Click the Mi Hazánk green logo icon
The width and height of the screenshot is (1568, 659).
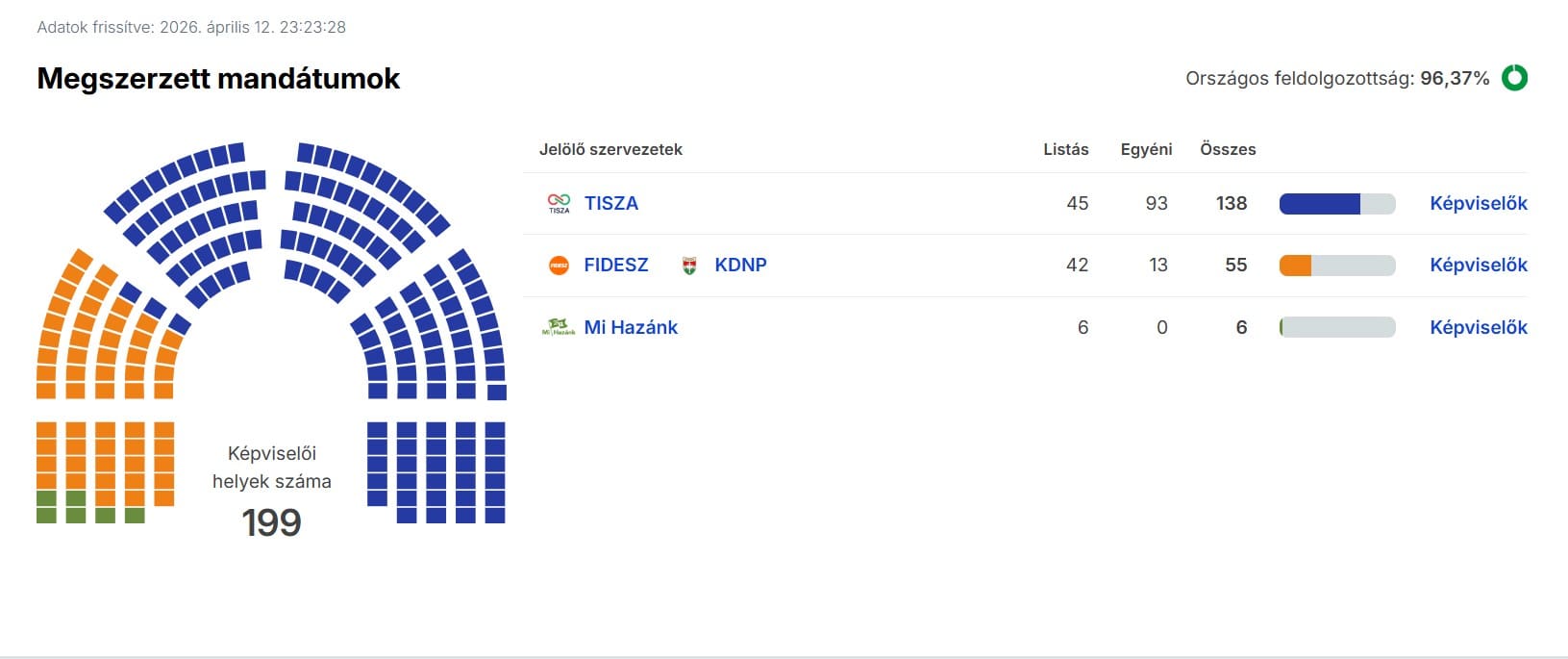[x=559, y=327]
